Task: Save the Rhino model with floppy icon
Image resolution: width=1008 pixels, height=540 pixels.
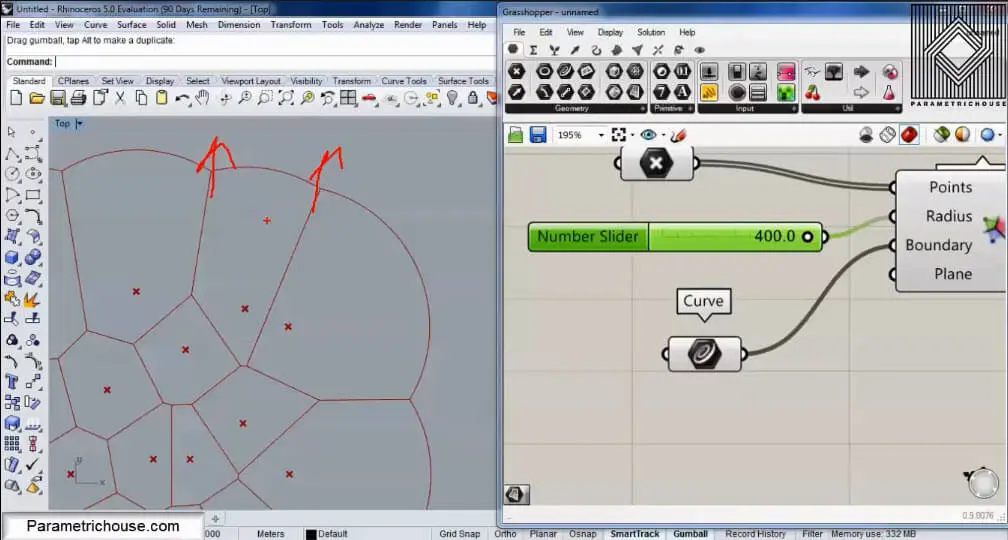Action: pos(58,98)
